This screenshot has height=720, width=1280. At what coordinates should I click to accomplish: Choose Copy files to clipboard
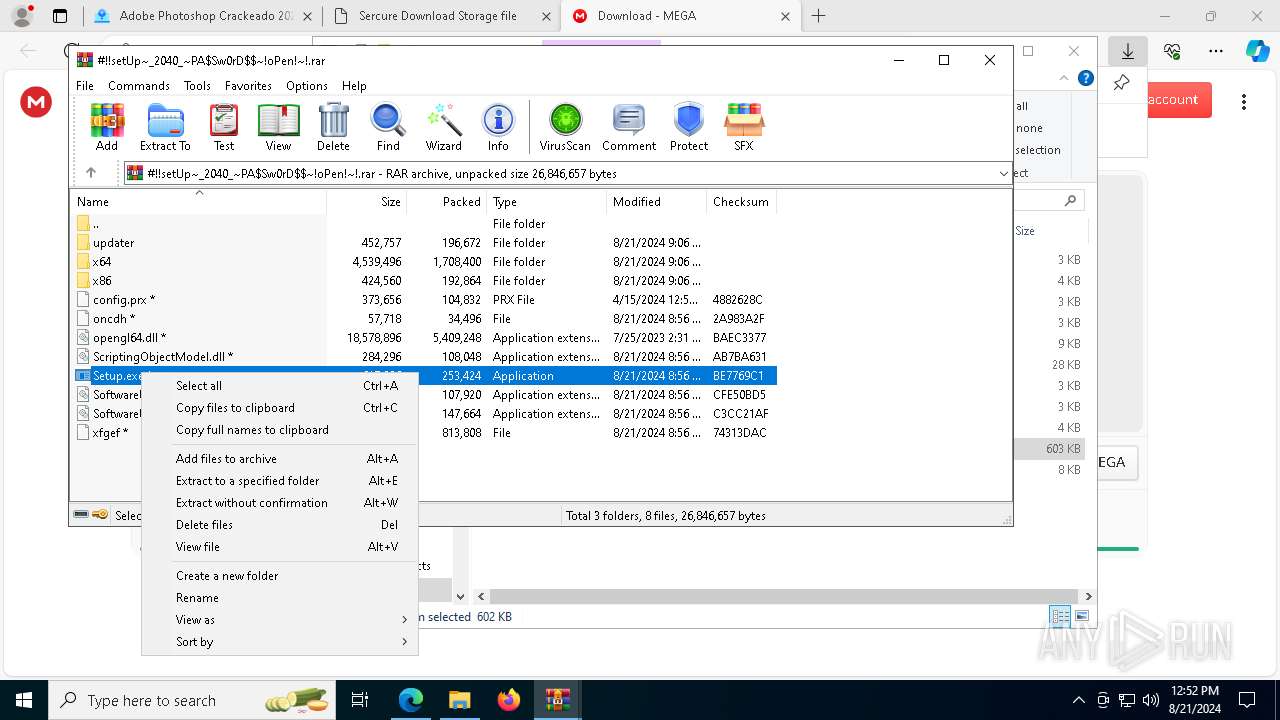click(x=280, y=408)
